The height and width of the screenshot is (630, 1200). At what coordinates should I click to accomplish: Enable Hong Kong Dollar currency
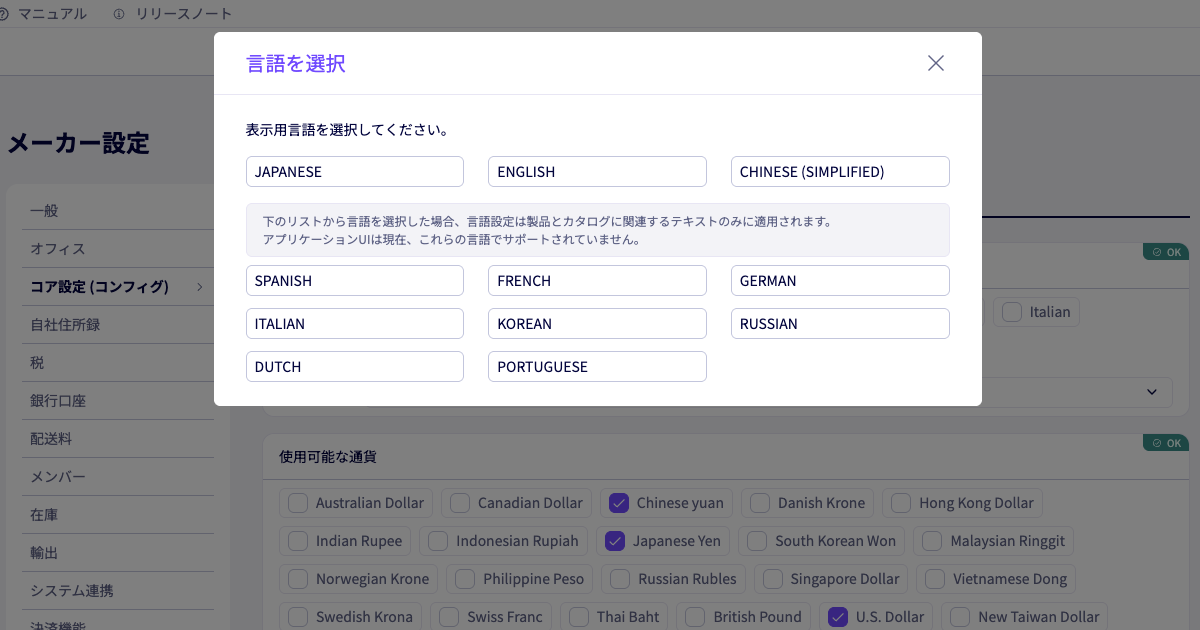[x=901, y=503]
